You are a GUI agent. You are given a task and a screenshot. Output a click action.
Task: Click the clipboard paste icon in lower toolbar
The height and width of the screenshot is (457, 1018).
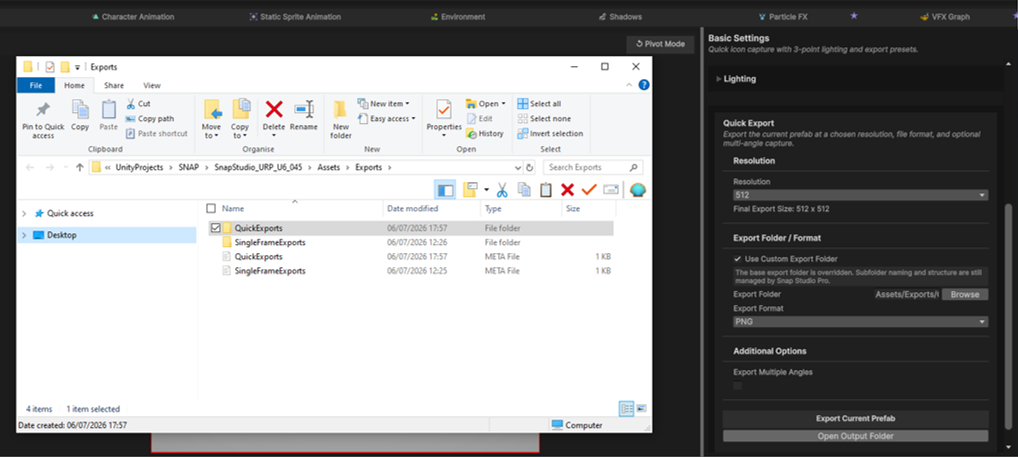(x=545, y=190)
